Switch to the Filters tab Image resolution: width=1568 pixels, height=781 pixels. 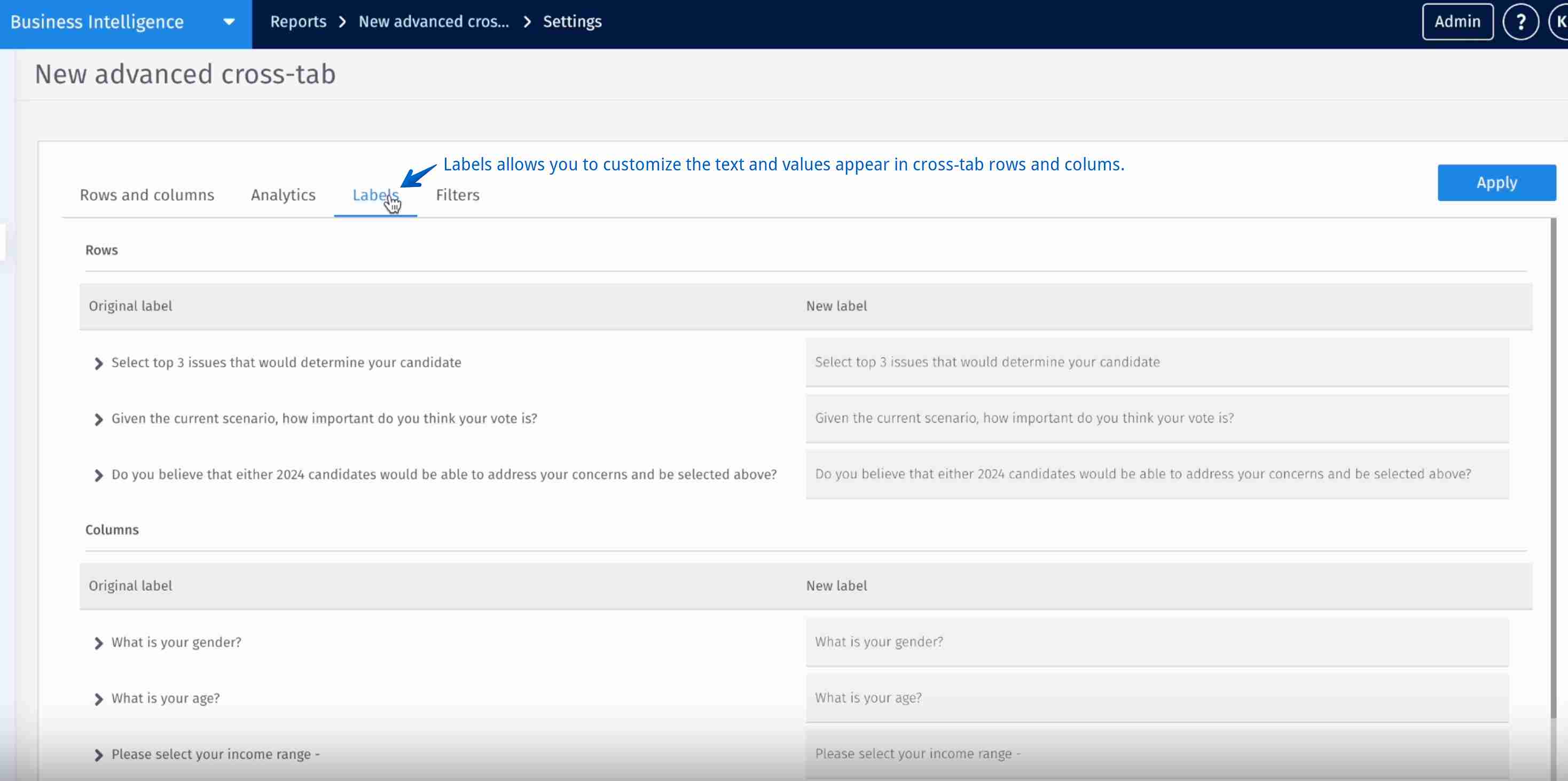(x=457, y=195)
